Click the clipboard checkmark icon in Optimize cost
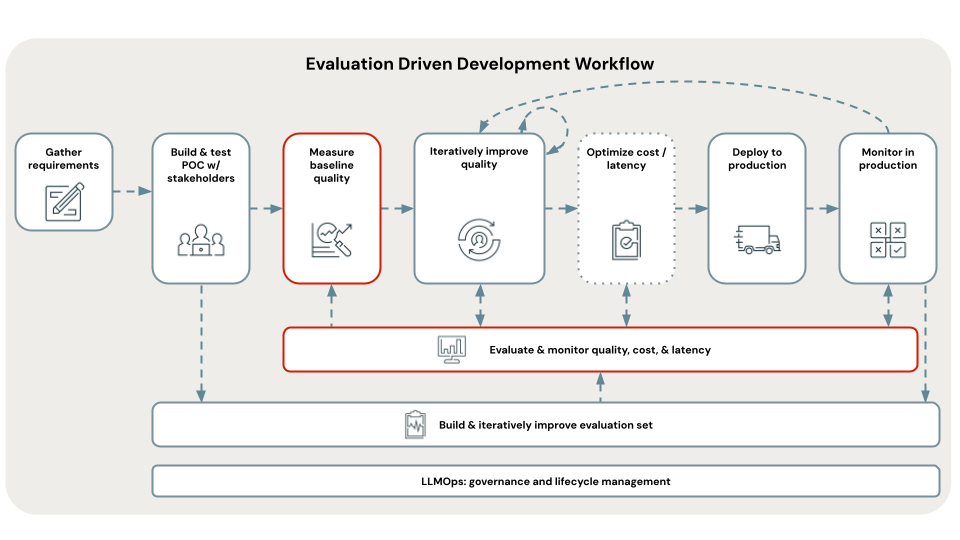 [626, 240]
